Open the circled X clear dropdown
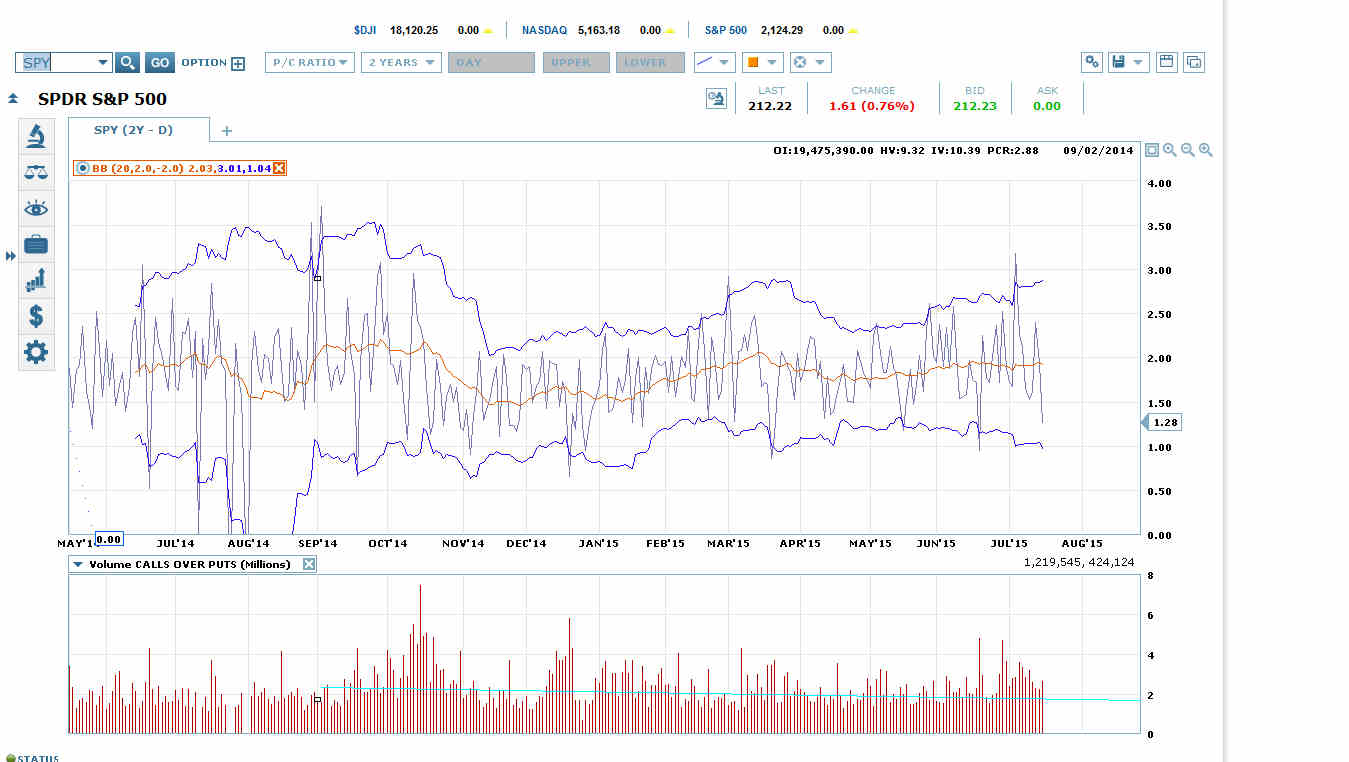 809,62
